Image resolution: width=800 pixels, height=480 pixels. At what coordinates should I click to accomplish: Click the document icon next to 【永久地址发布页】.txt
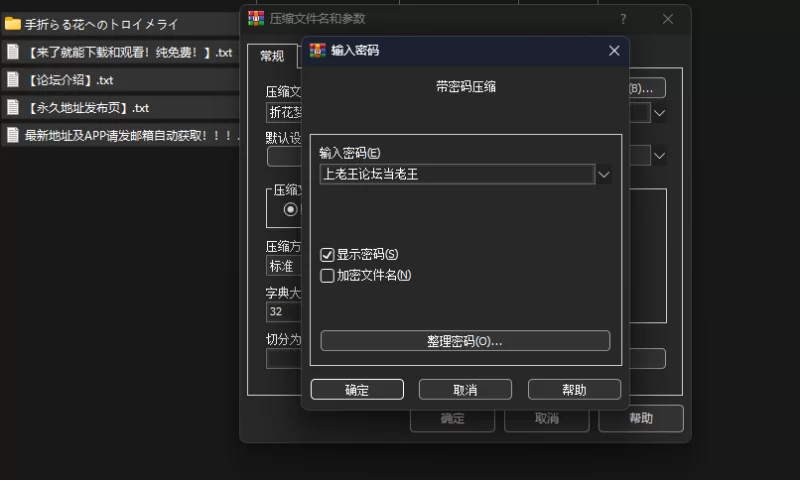pyautogui.click(x=13, y=107)
